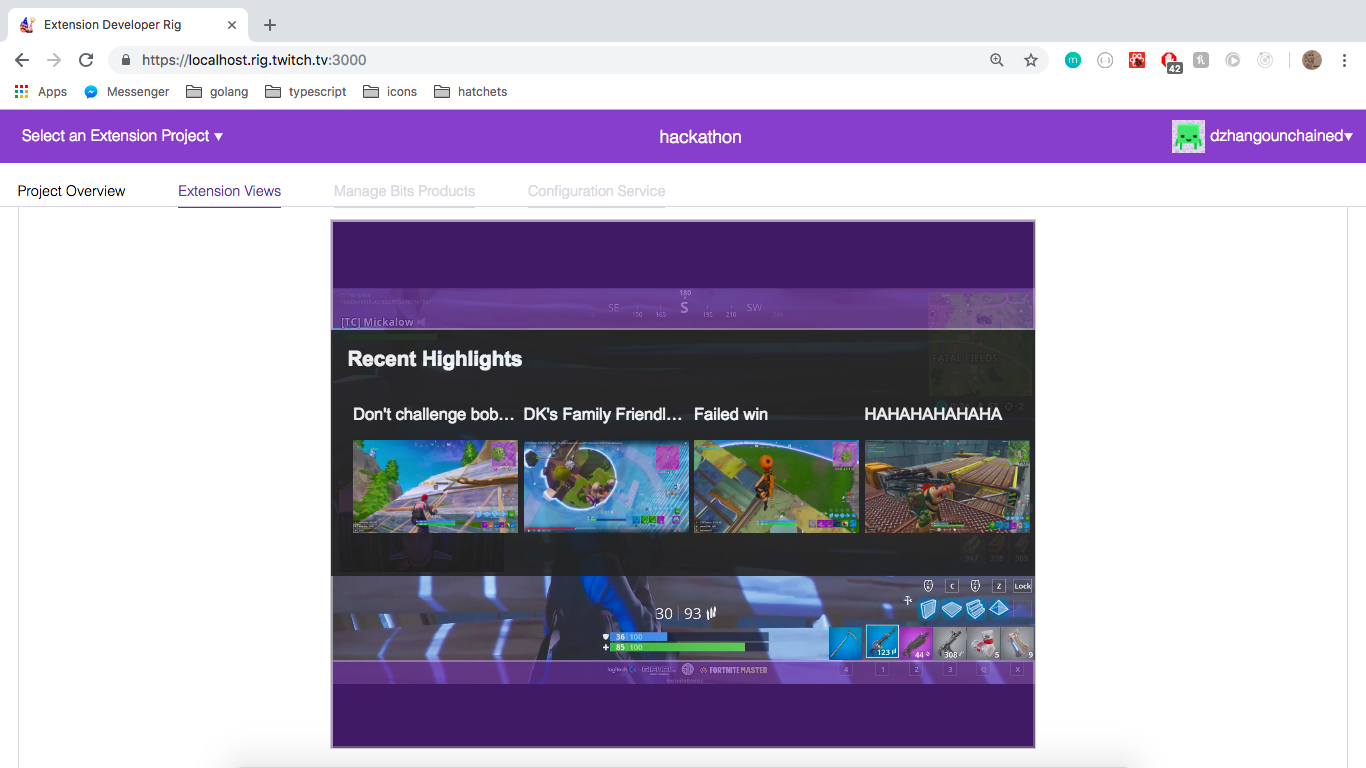Click the [TC] Mickalow player name label
The height and width of the screenshot is (768, 1366).
click(377, 322)
